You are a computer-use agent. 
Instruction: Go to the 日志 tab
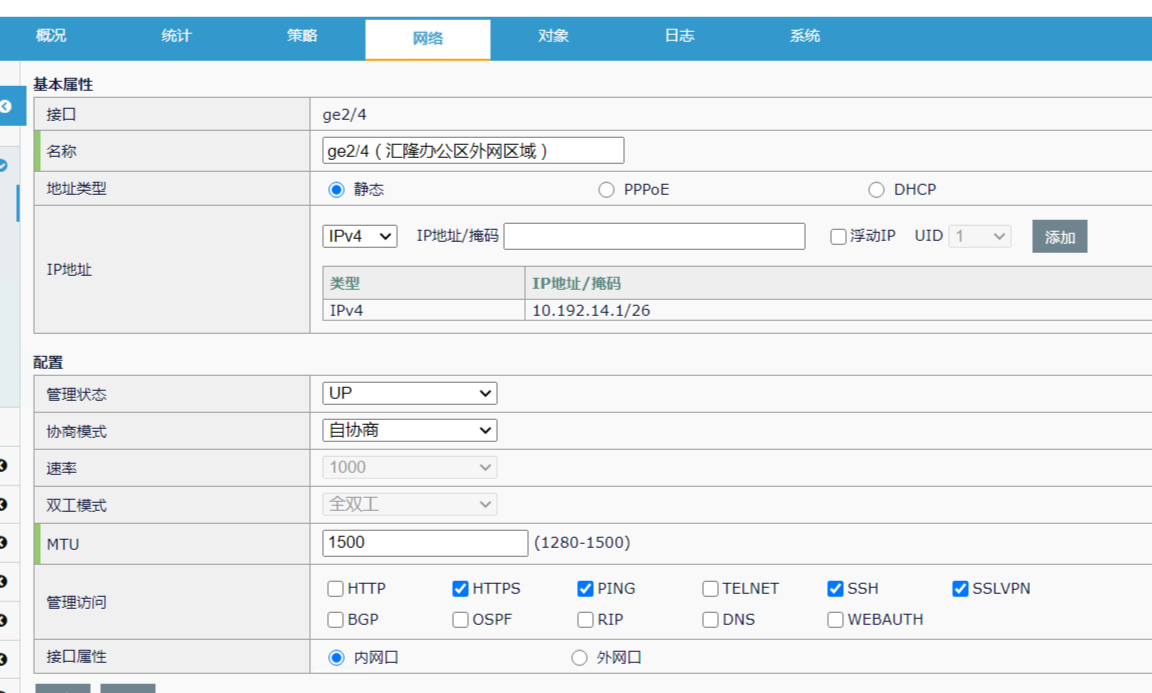click(679, 37)
